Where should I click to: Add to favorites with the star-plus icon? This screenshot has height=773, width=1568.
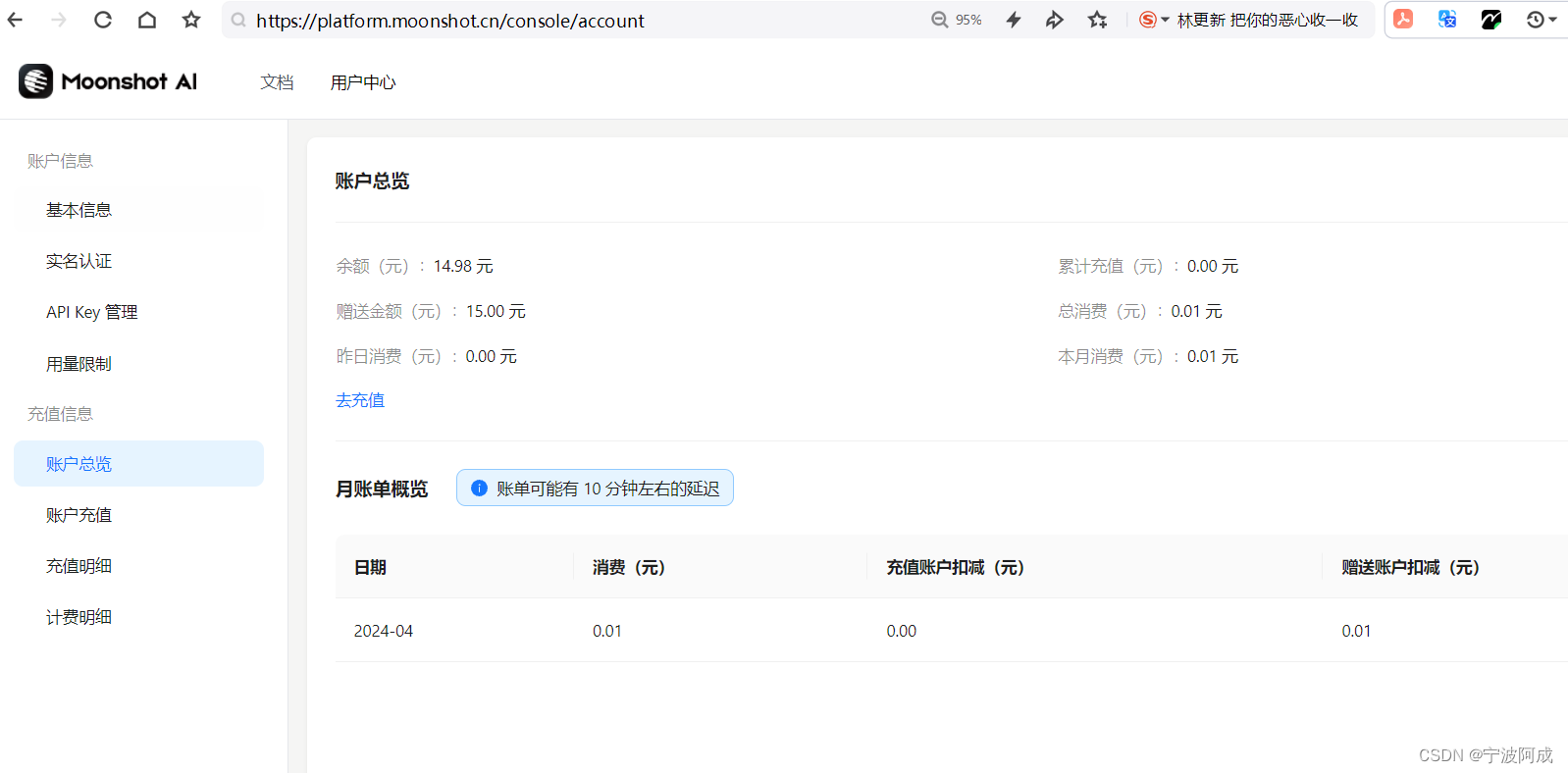pos(1098,20)
